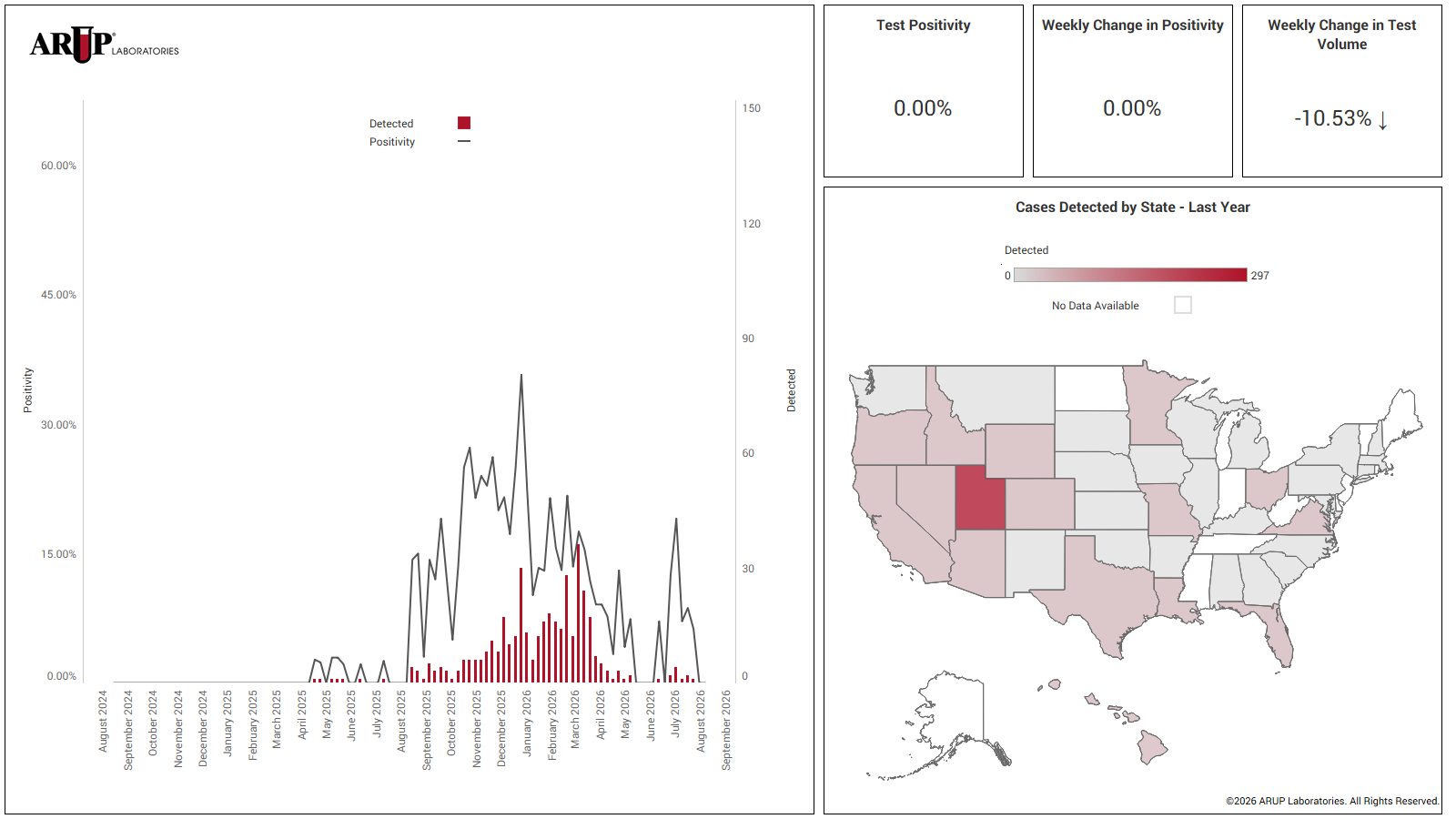This screenshot has height=819, width=1456.
Task: Select Indiana on the state map
Action: 1232,494
